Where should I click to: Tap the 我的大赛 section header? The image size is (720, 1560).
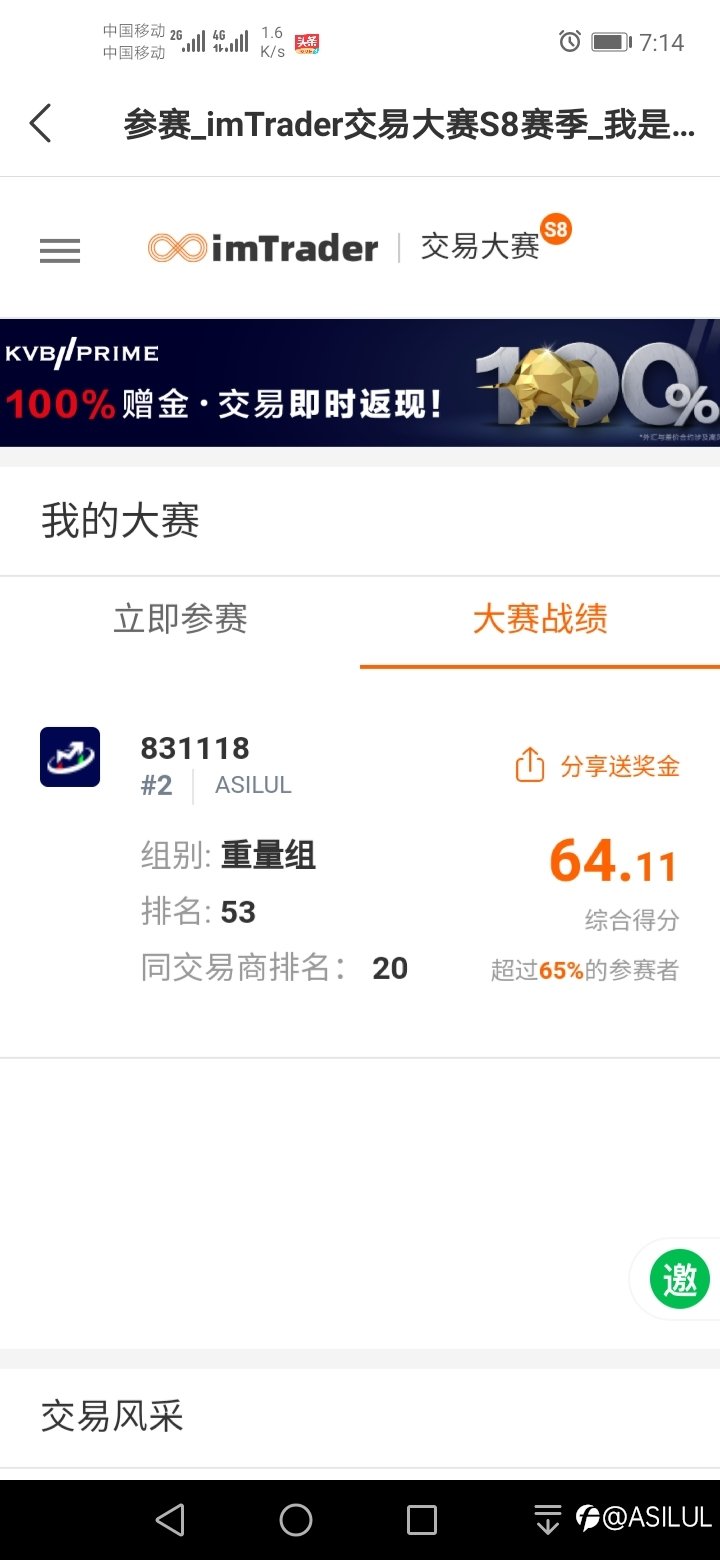[120, 521]
